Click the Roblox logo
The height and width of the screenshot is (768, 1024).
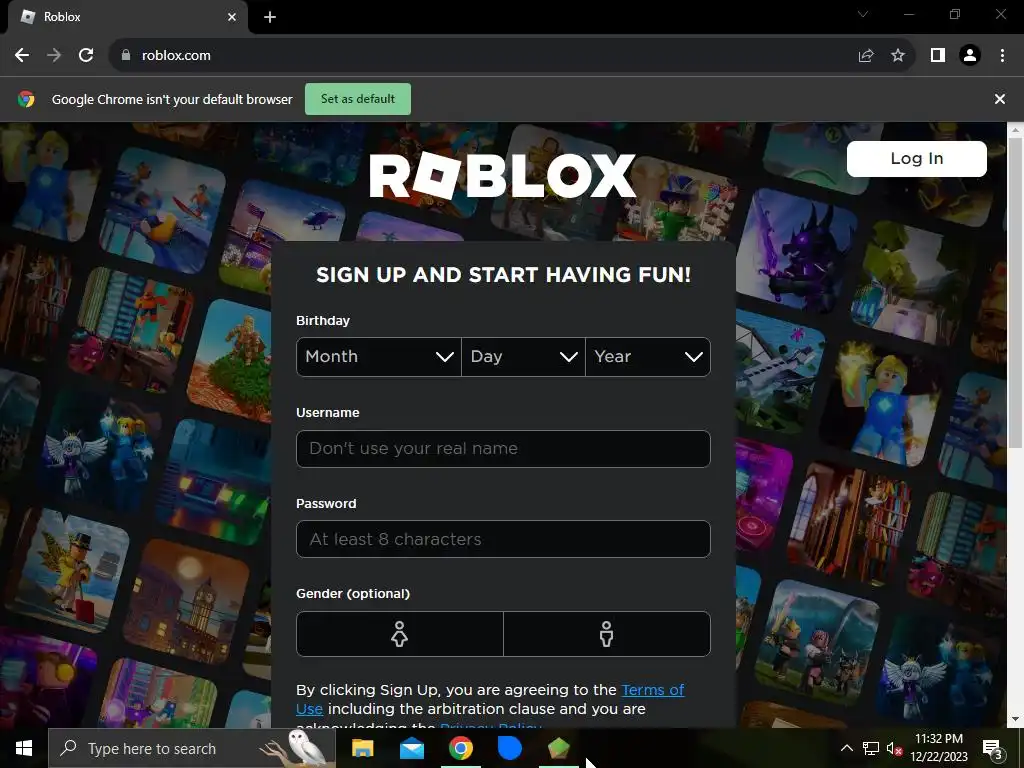[x=502, y=175]
